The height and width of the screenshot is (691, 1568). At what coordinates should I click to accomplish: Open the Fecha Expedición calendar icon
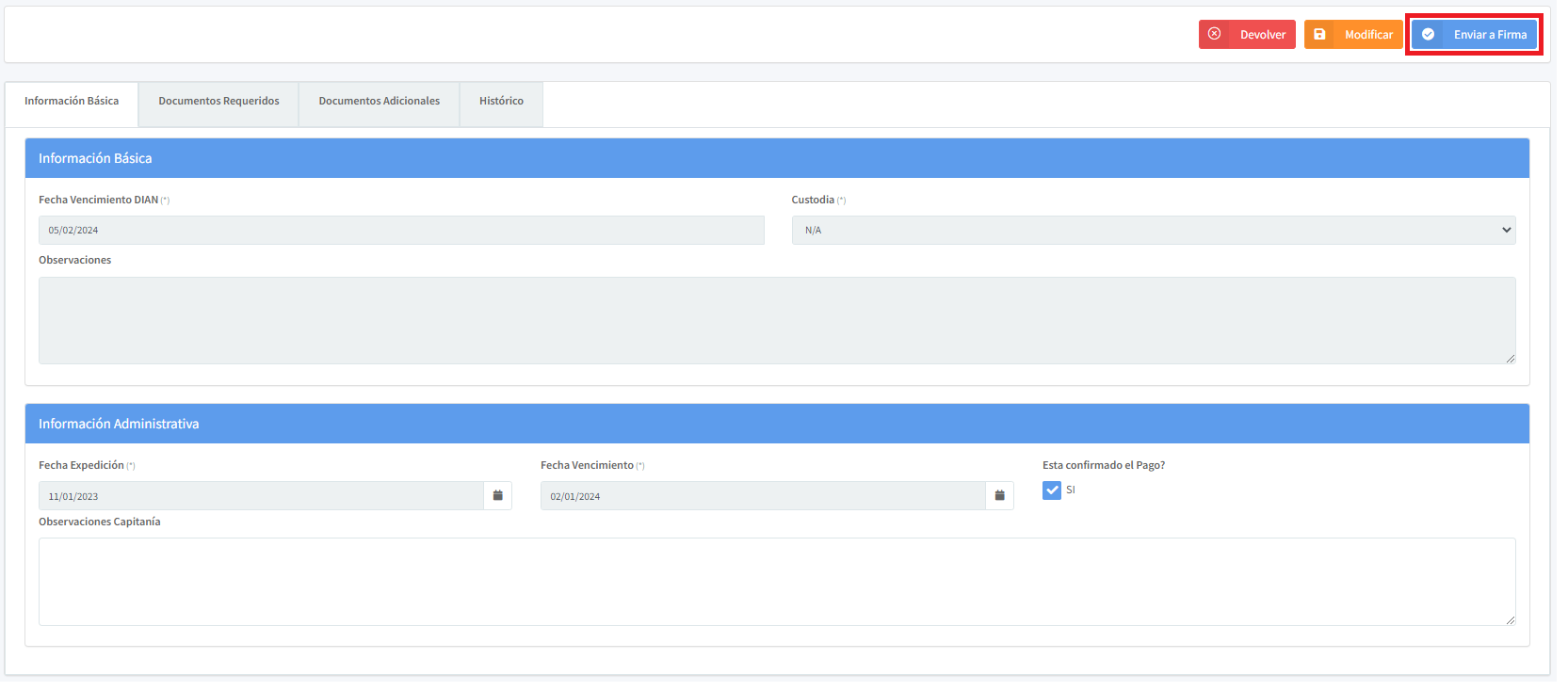(x=497, y=495)
